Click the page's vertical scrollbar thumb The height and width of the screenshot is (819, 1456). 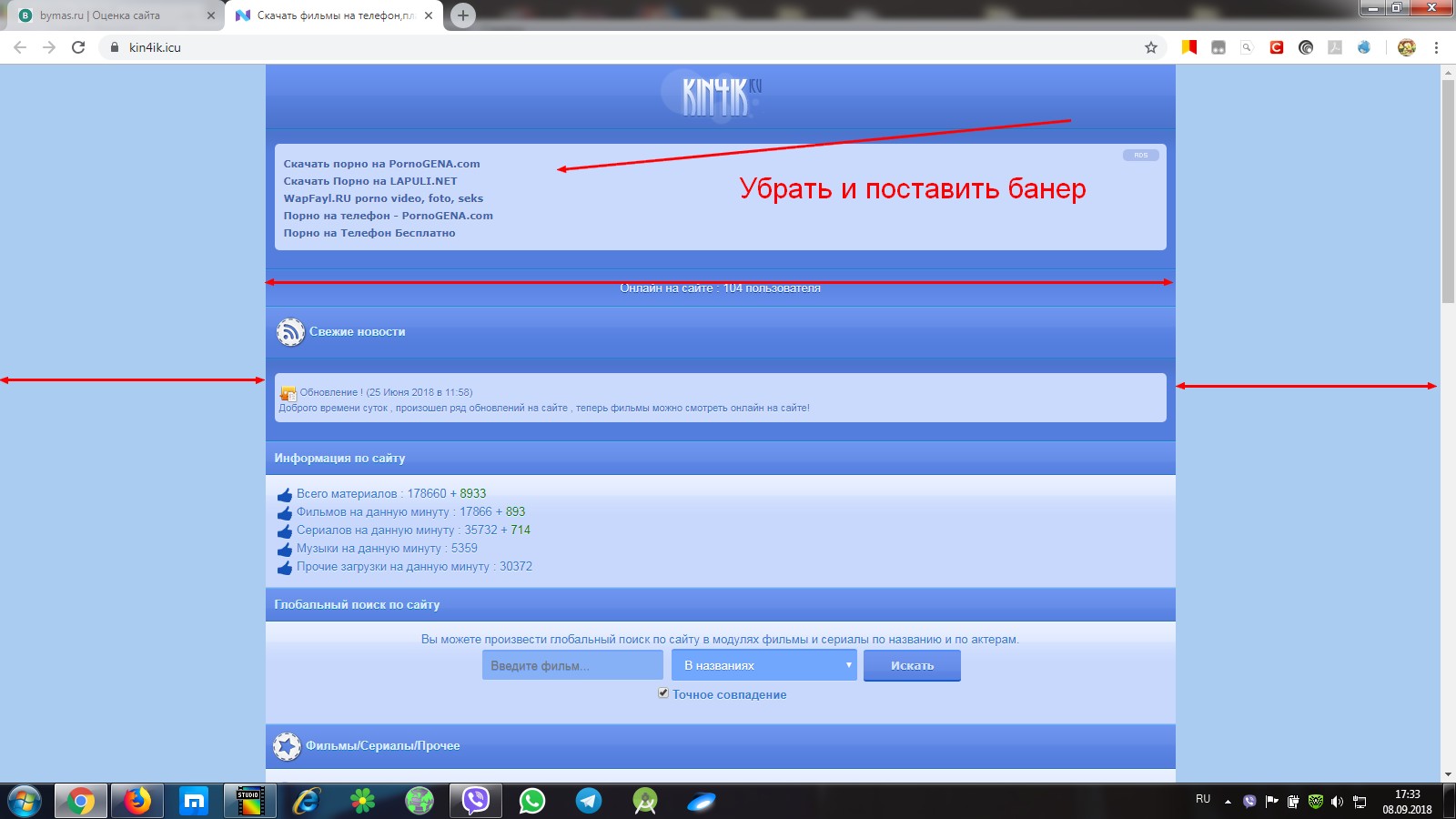1448,191
